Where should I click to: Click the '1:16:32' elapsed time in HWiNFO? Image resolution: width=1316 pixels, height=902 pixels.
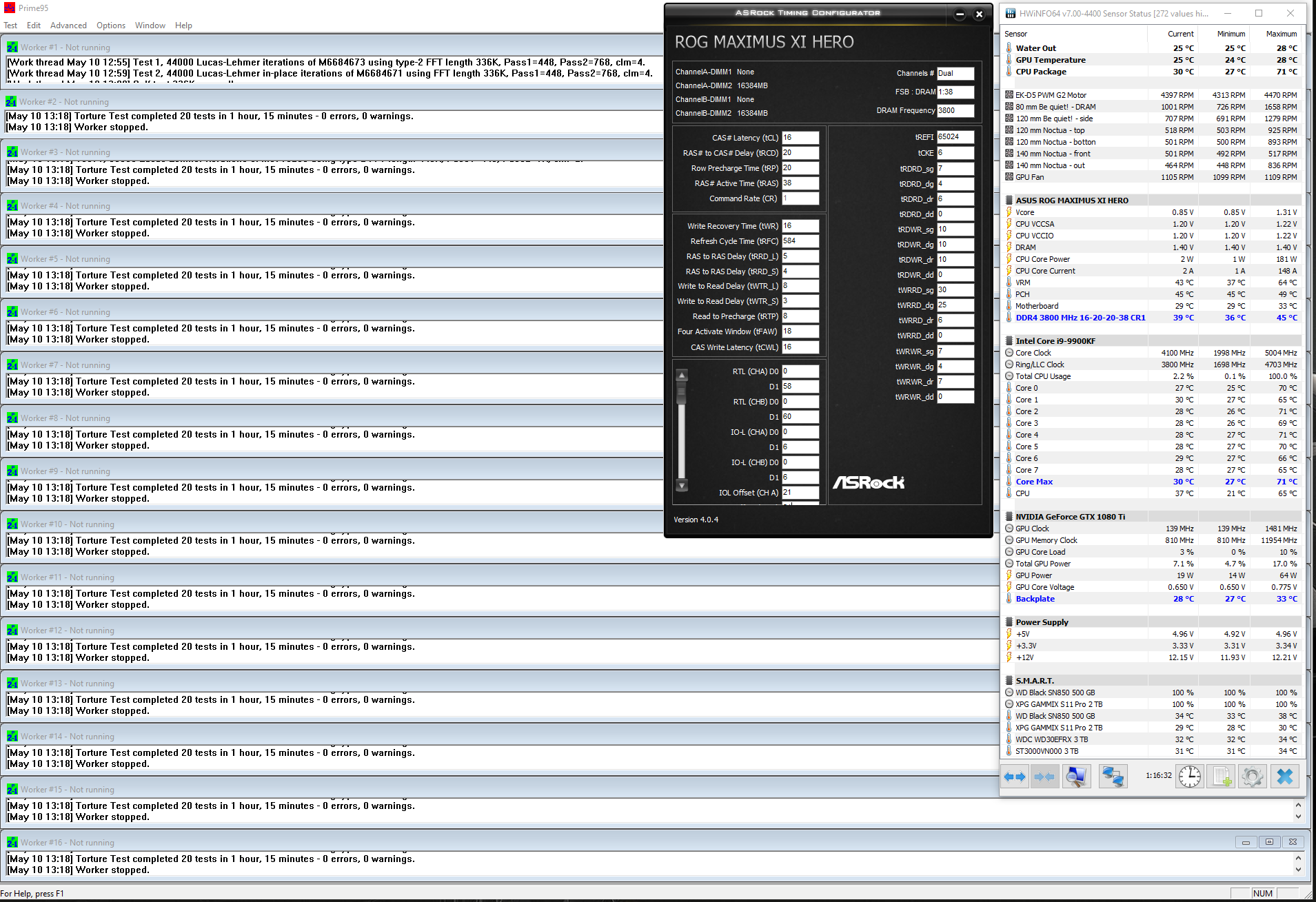(x=1158, y=776)
